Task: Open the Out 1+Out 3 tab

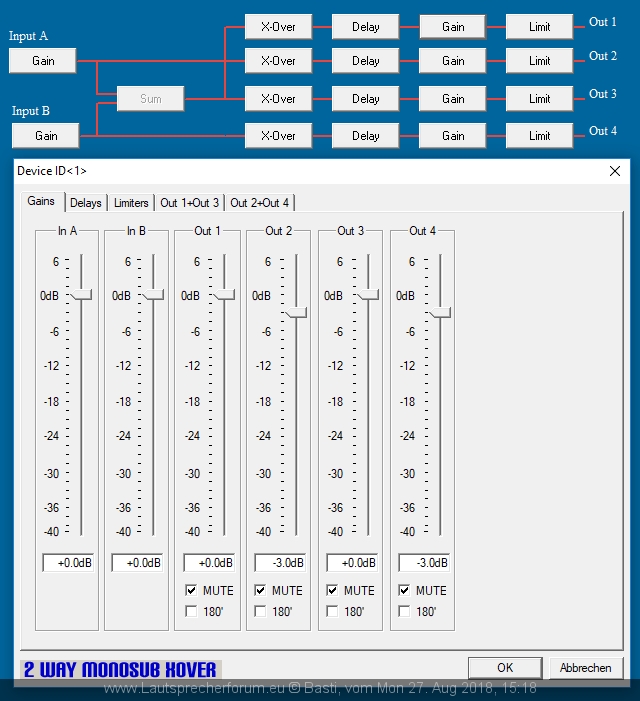Action: (x=189, y=203)
